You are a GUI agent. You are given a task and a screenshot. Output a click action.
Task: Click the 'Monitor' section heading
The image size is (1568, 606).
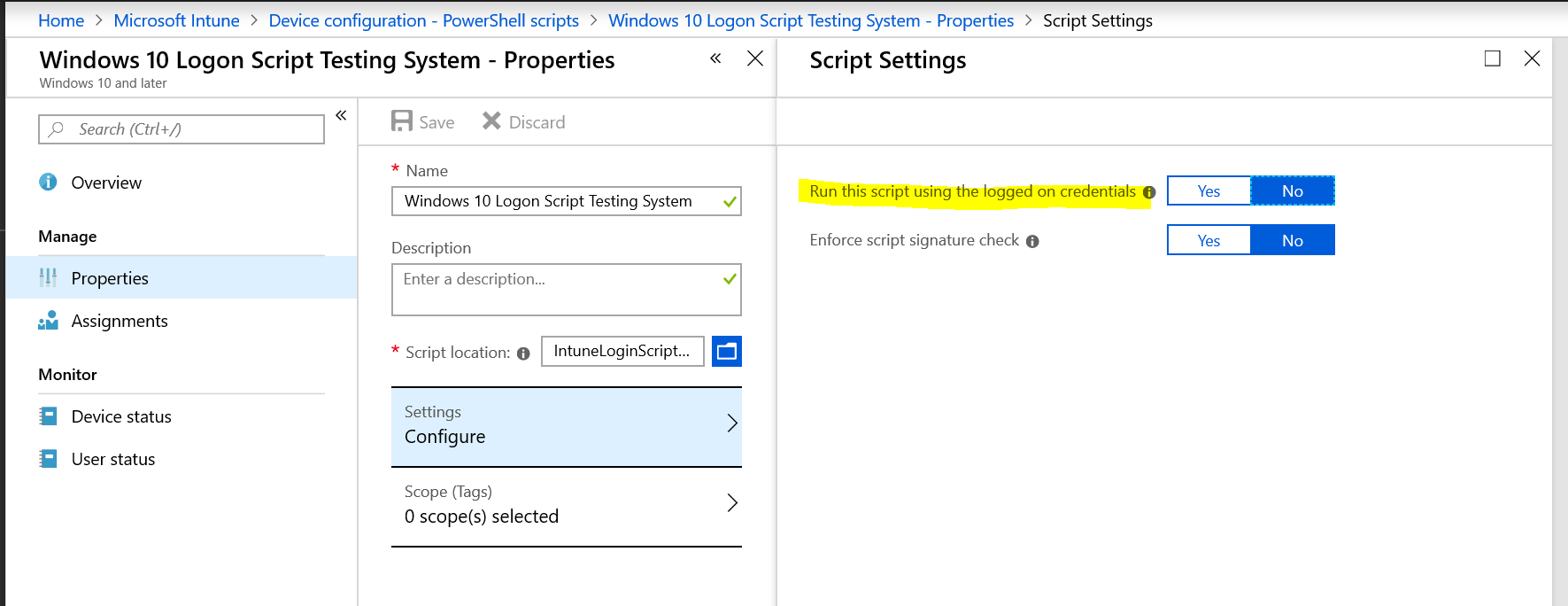(67, 375)
